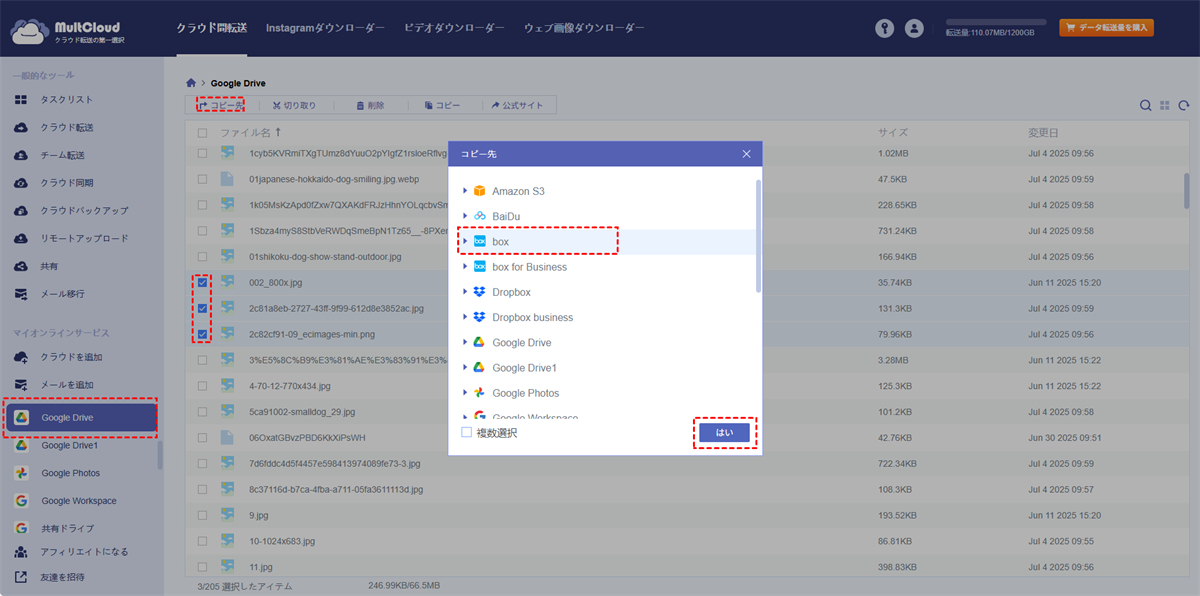This screenshot has width=1200, height=596.
Task: Switch to ビデオダウンローダー tab
Action: click(454, 29)
